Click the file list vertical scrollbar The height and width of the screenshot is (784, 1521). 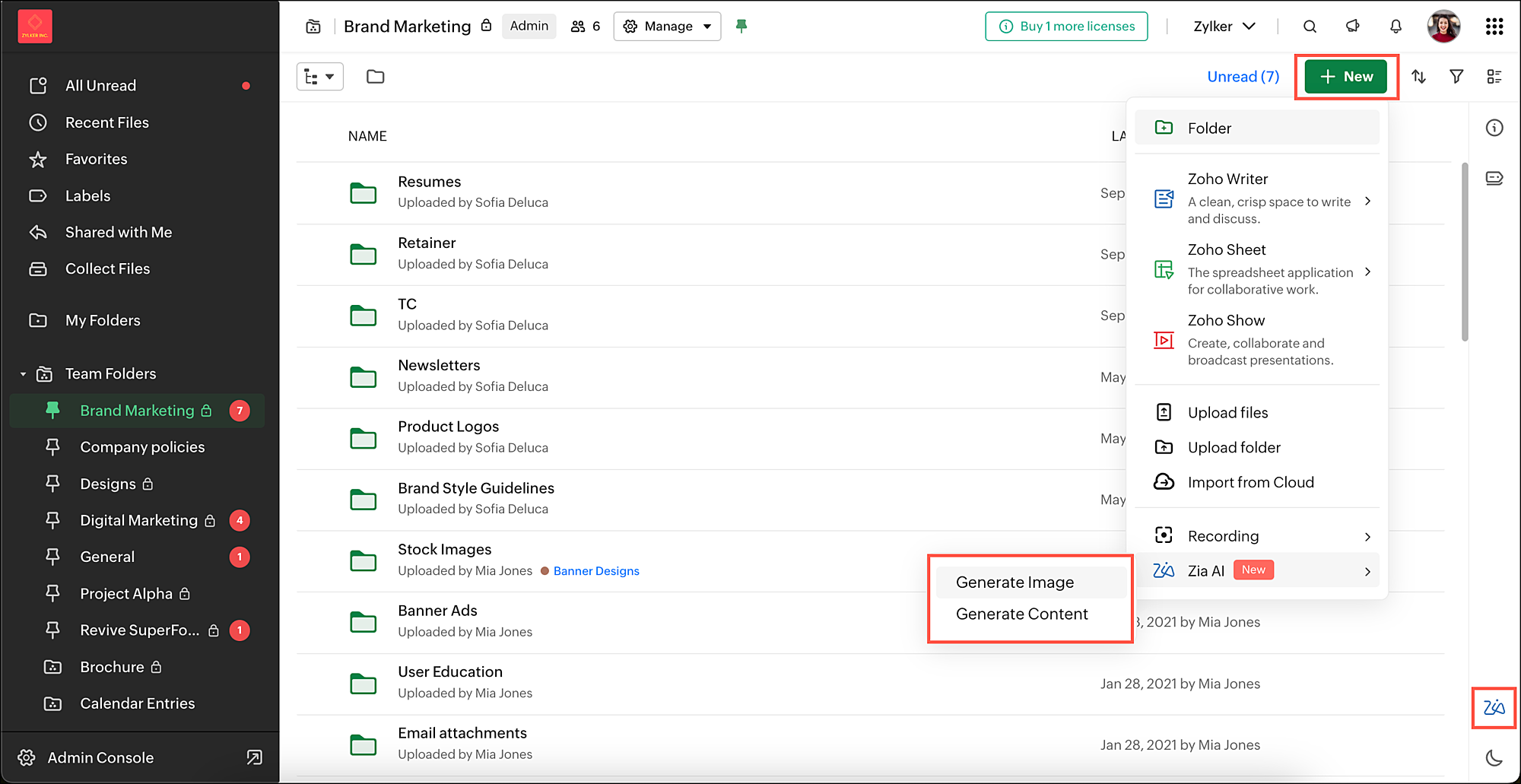1465,251
